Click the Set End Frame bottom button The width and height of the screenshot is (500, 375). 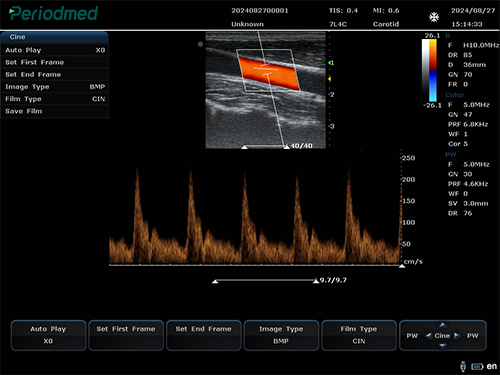204,335
